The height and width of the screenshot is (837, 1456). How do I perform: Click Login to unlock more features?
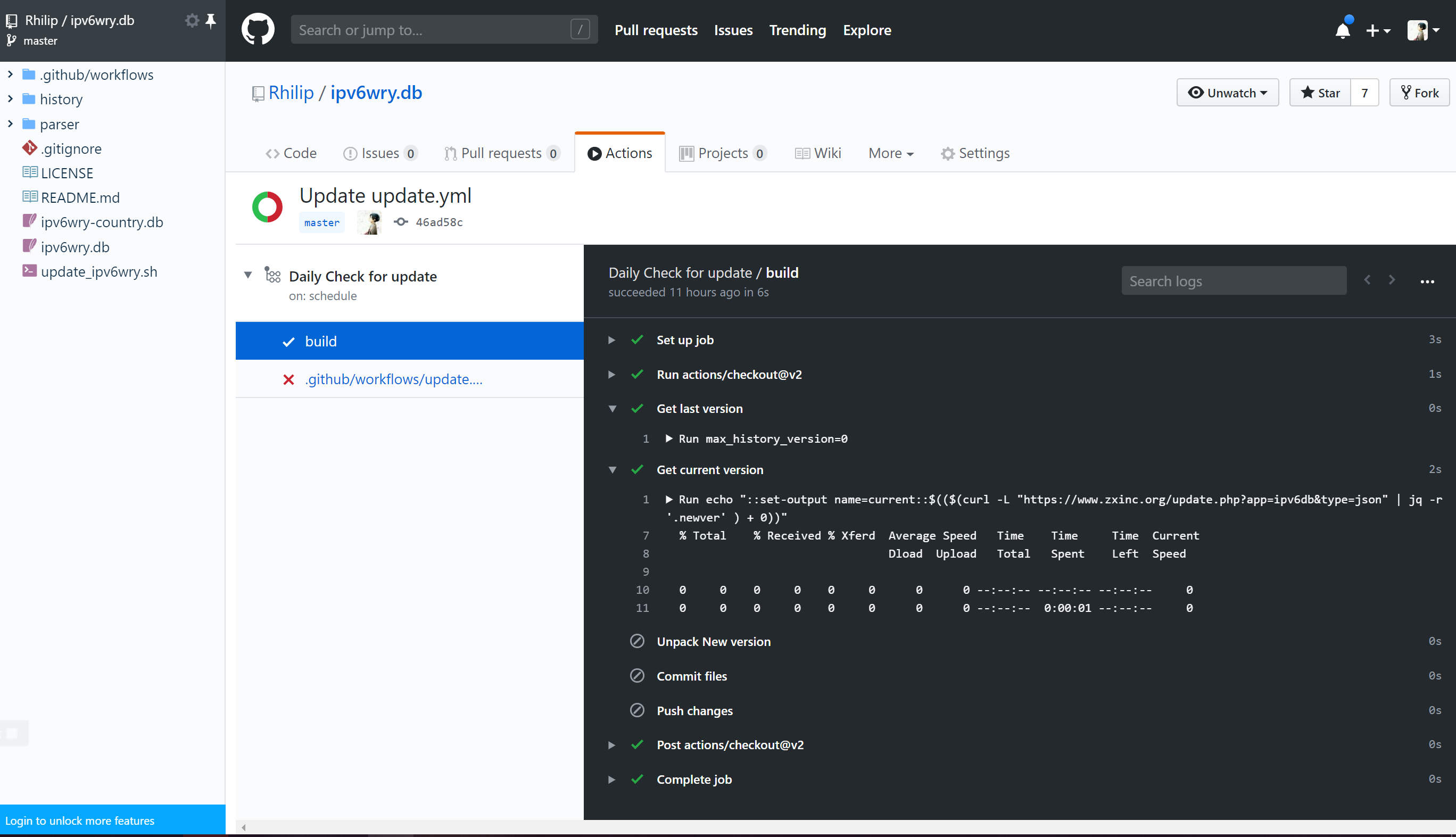80,821
